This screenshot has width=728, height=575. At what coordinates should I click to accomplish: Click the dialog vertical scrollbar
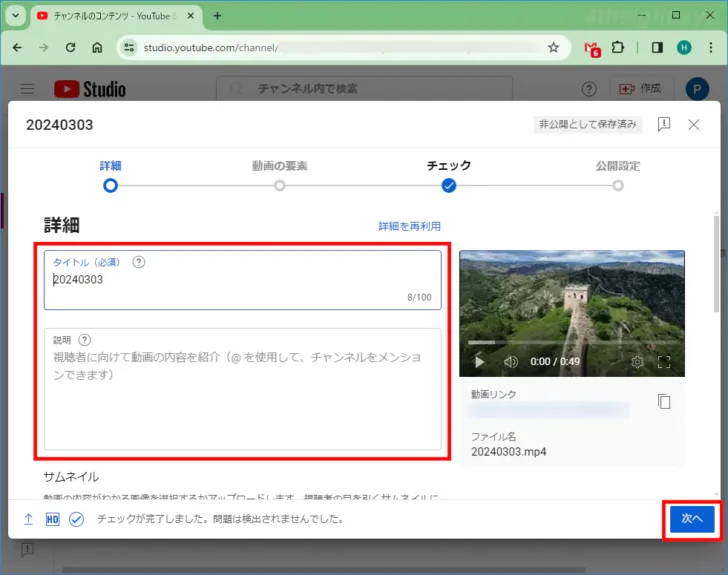pyautogui.click(x=716, y=262)
